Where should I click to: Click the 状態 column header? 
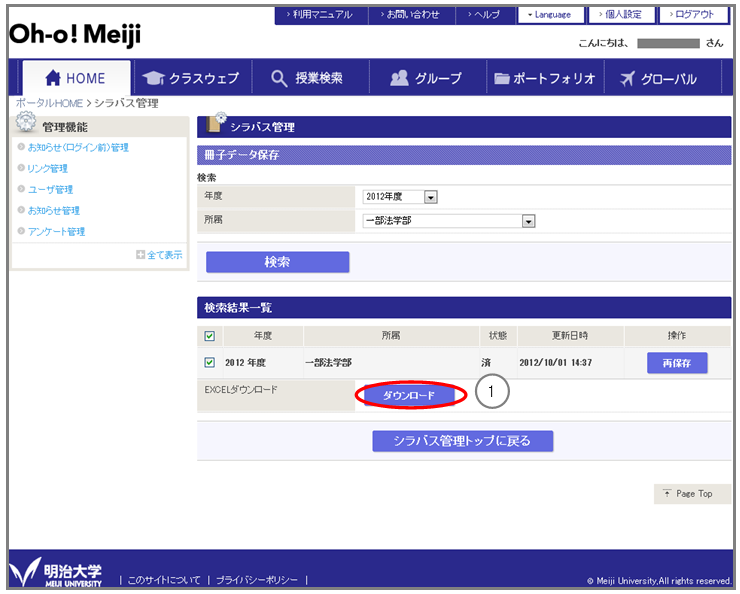coord(498,335)
